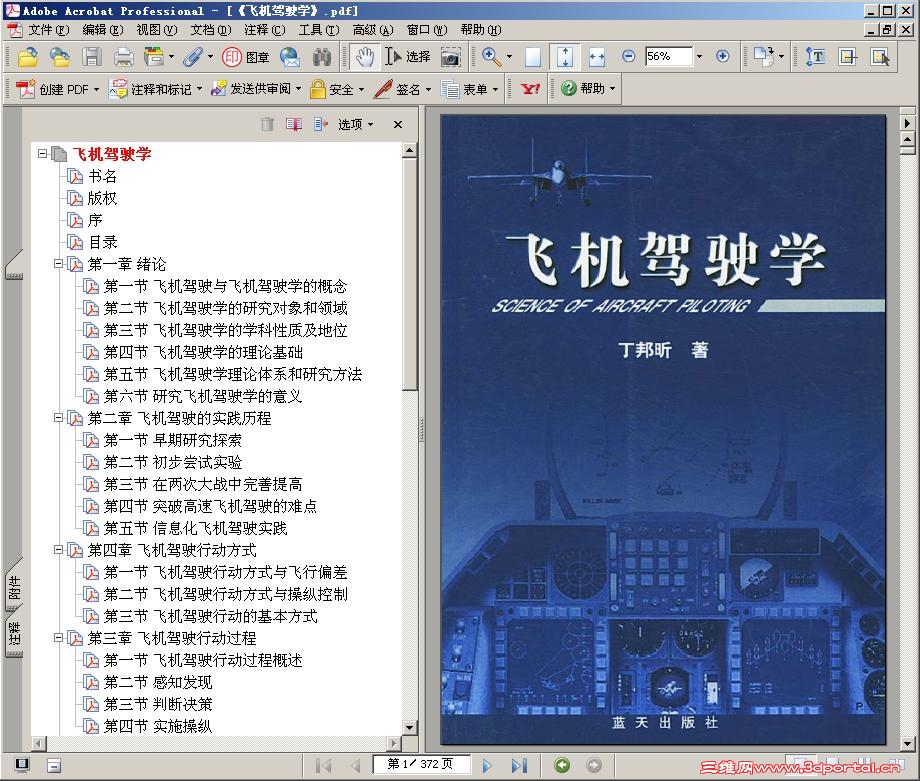Go to the next page
The height and width of the screenshot is (781, 920).
click(x=486, y=765)
